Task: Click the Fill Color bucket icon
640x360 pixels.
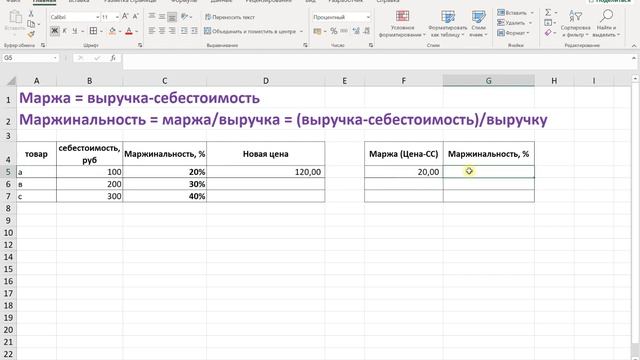Action: tap(113, 31)
